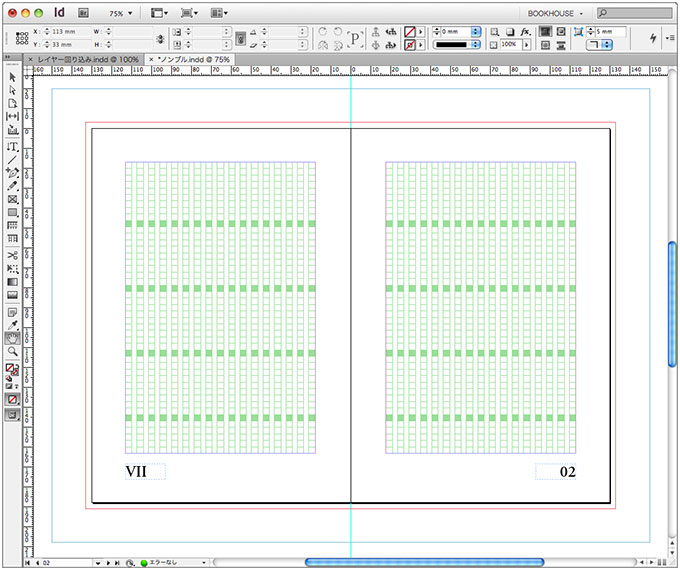Expand the BOOKHOUSE workspace switcher
Viewport: 680px width, 570px height.
[555, 14]
